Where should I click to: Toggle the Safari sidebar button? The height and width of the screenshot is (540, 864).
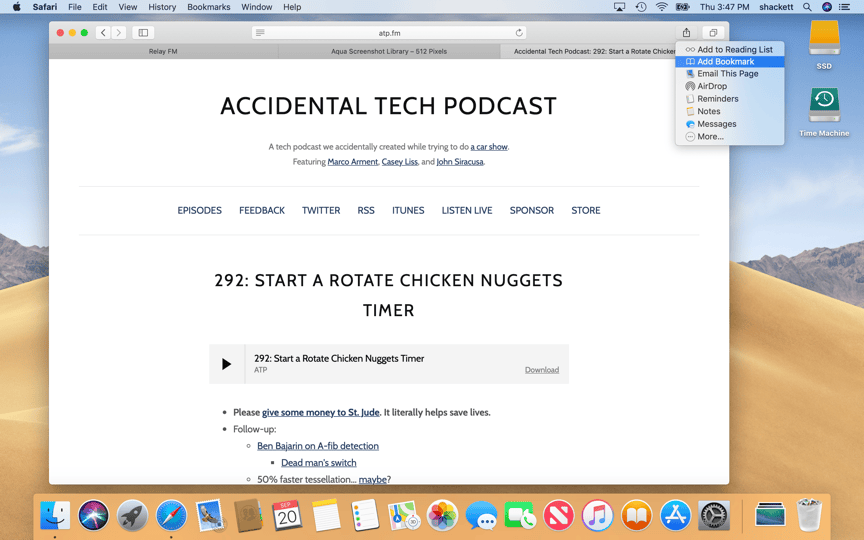pos(143,33)
